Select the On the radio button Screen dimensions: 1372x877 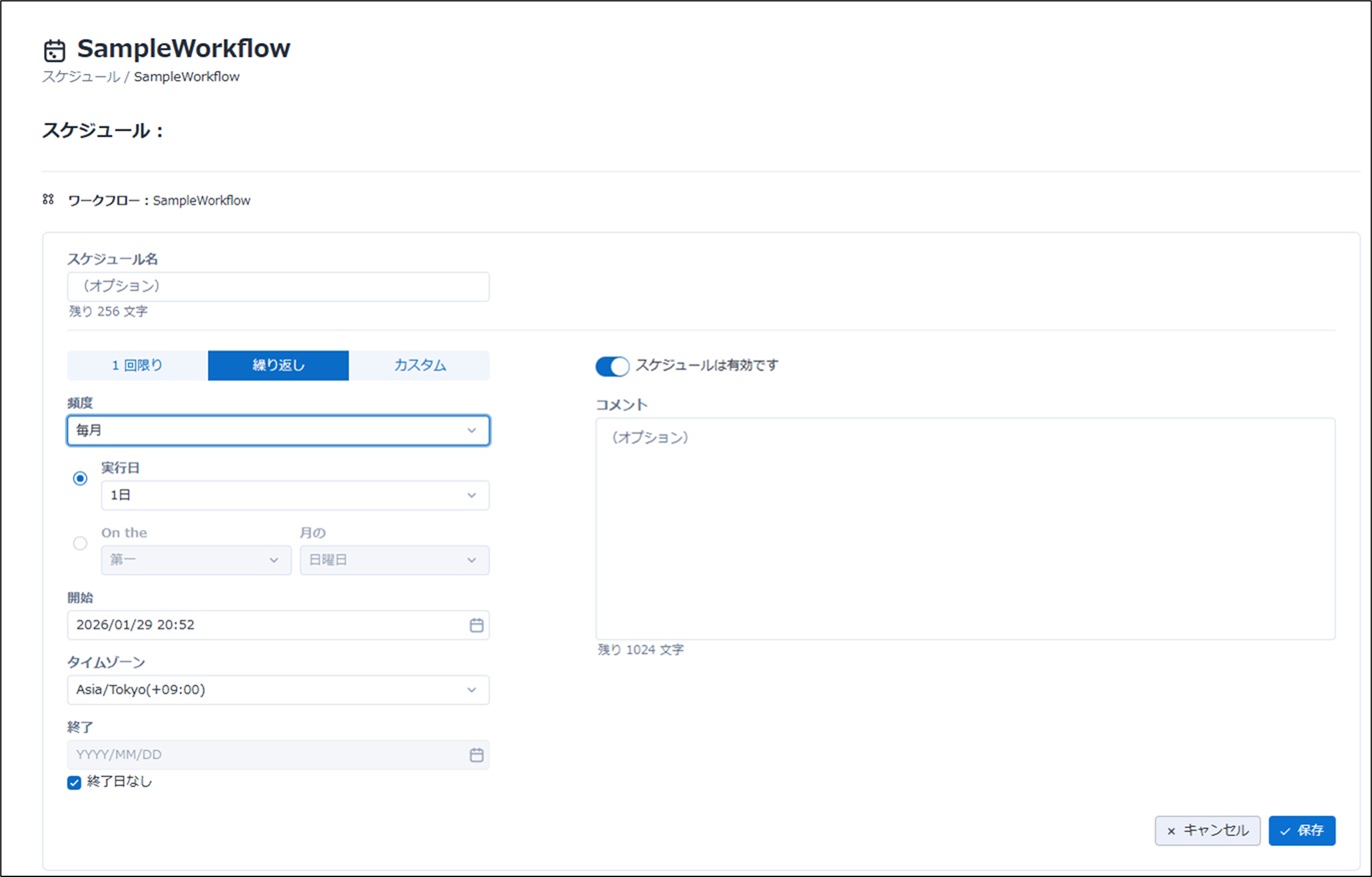[x=80, y=543]
